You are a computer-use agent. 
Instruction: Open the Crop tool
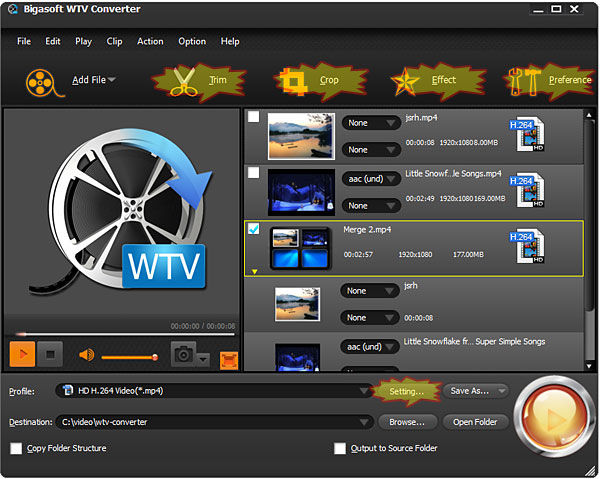(x=321, y=81)
